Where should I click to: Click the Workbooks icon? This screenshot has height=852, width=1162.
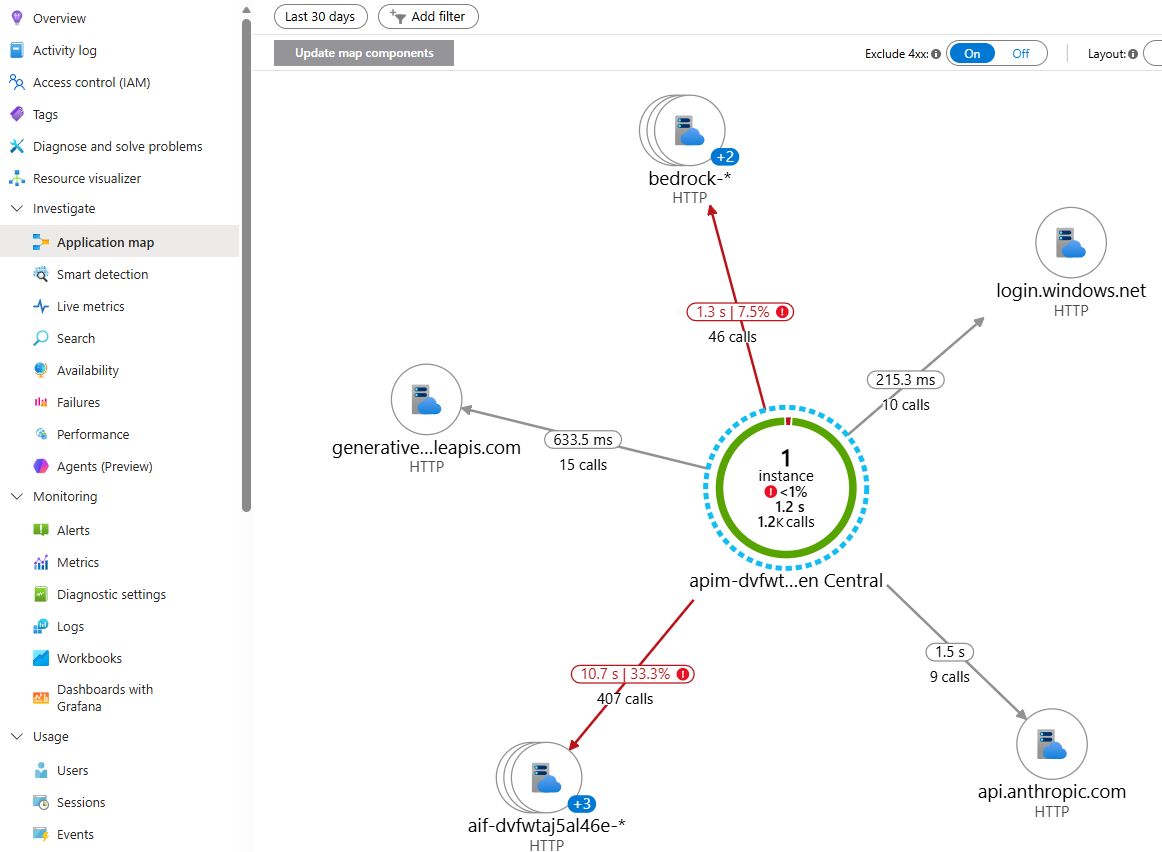(41, 658)
